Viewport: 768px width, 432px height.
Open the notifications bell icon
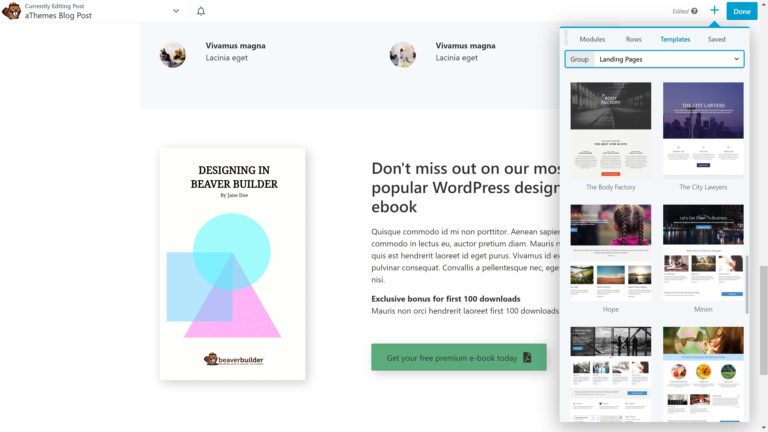point(201,11)
